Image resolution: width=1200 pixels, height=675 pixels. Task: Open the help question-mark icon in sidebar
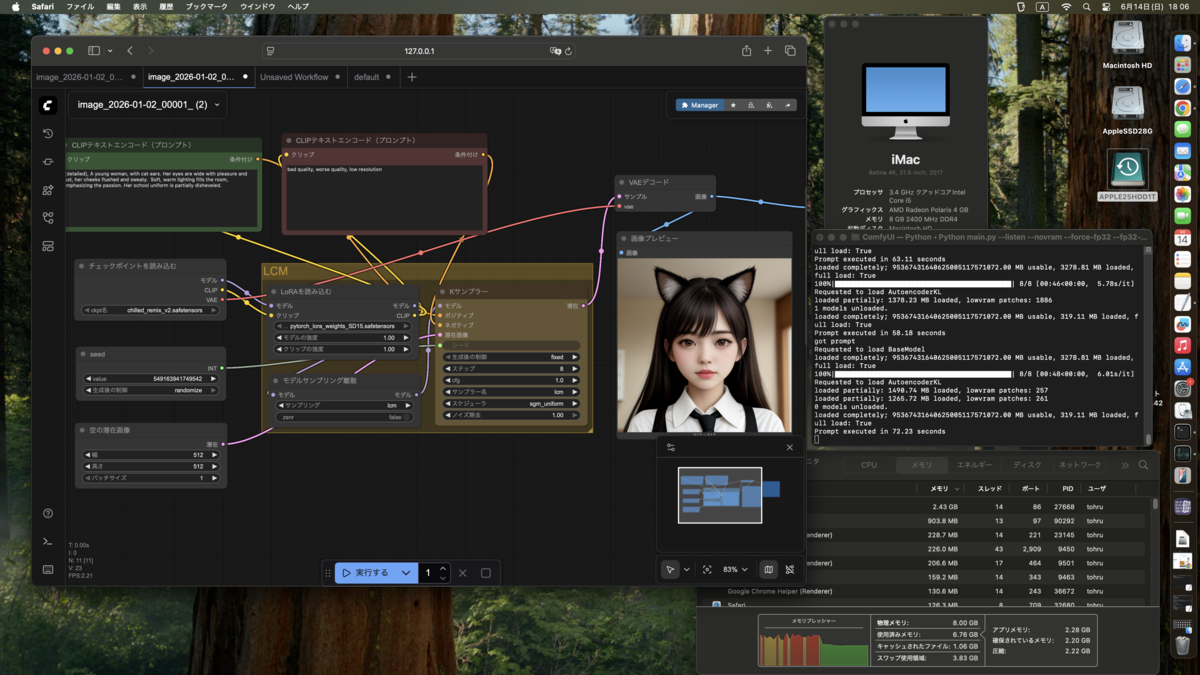[48, 513]
